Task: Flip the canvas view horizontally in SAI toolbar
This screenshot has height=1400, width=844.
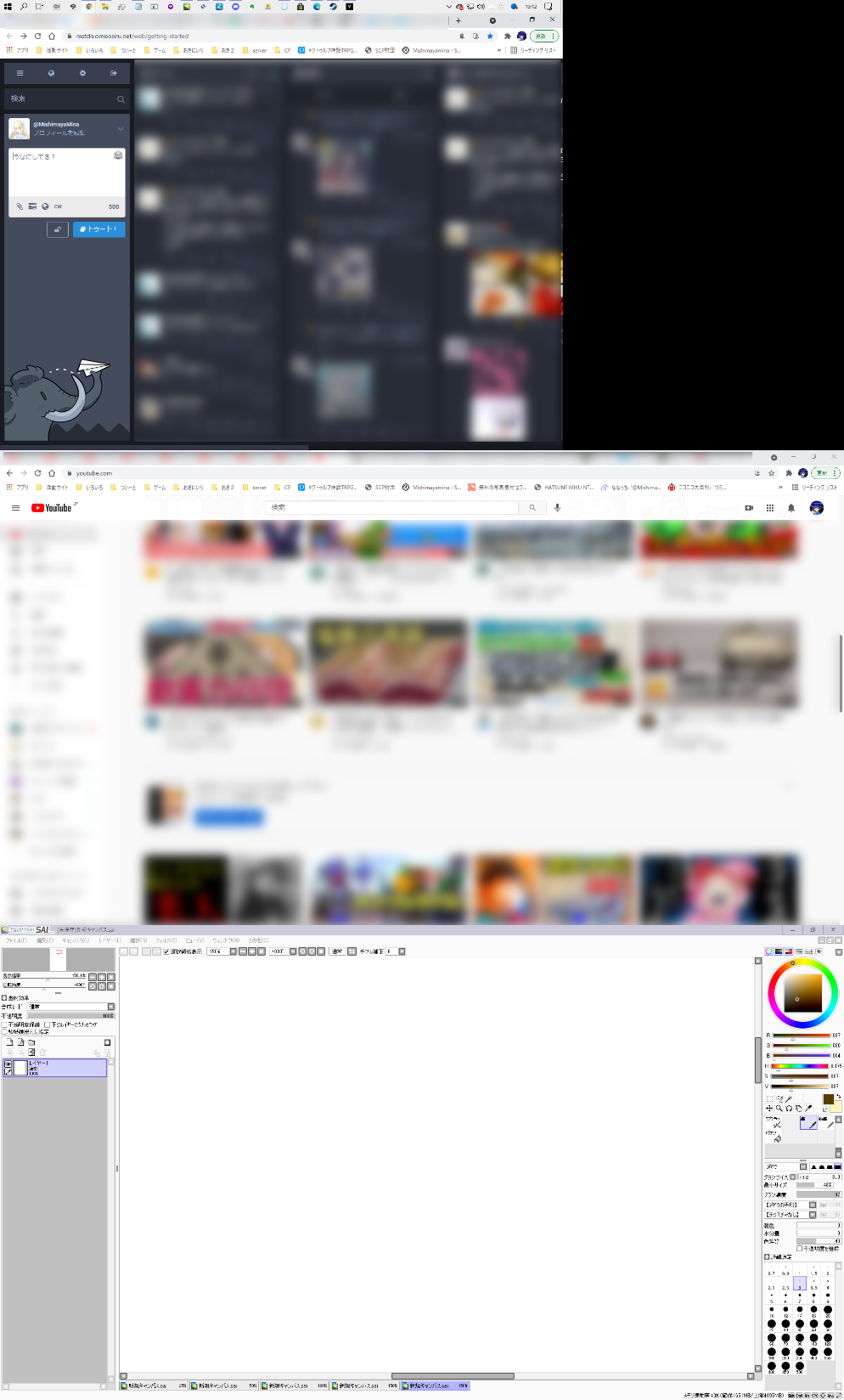Action: point(352,951)
